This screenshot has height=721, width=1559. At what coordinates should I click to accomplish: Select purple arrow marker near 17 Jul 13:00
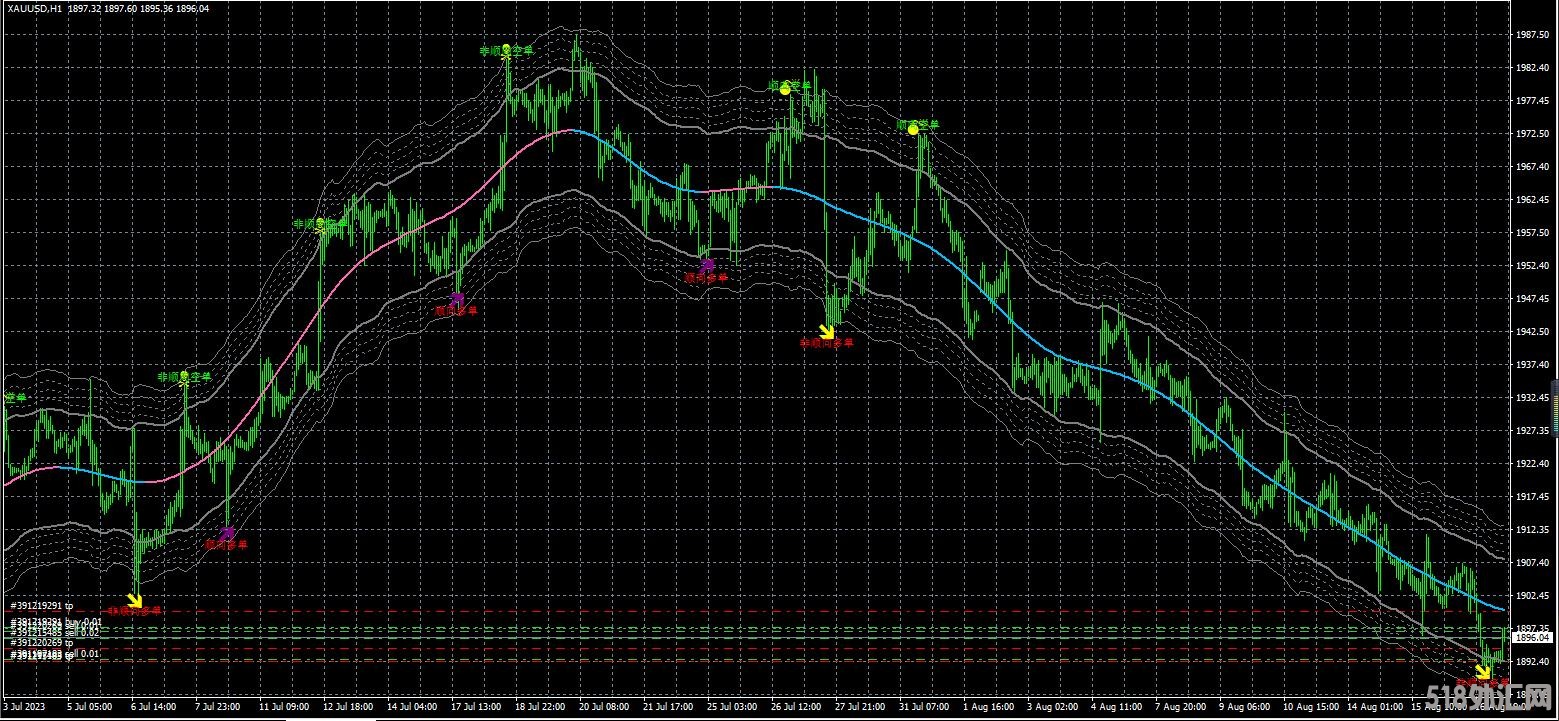457,298
